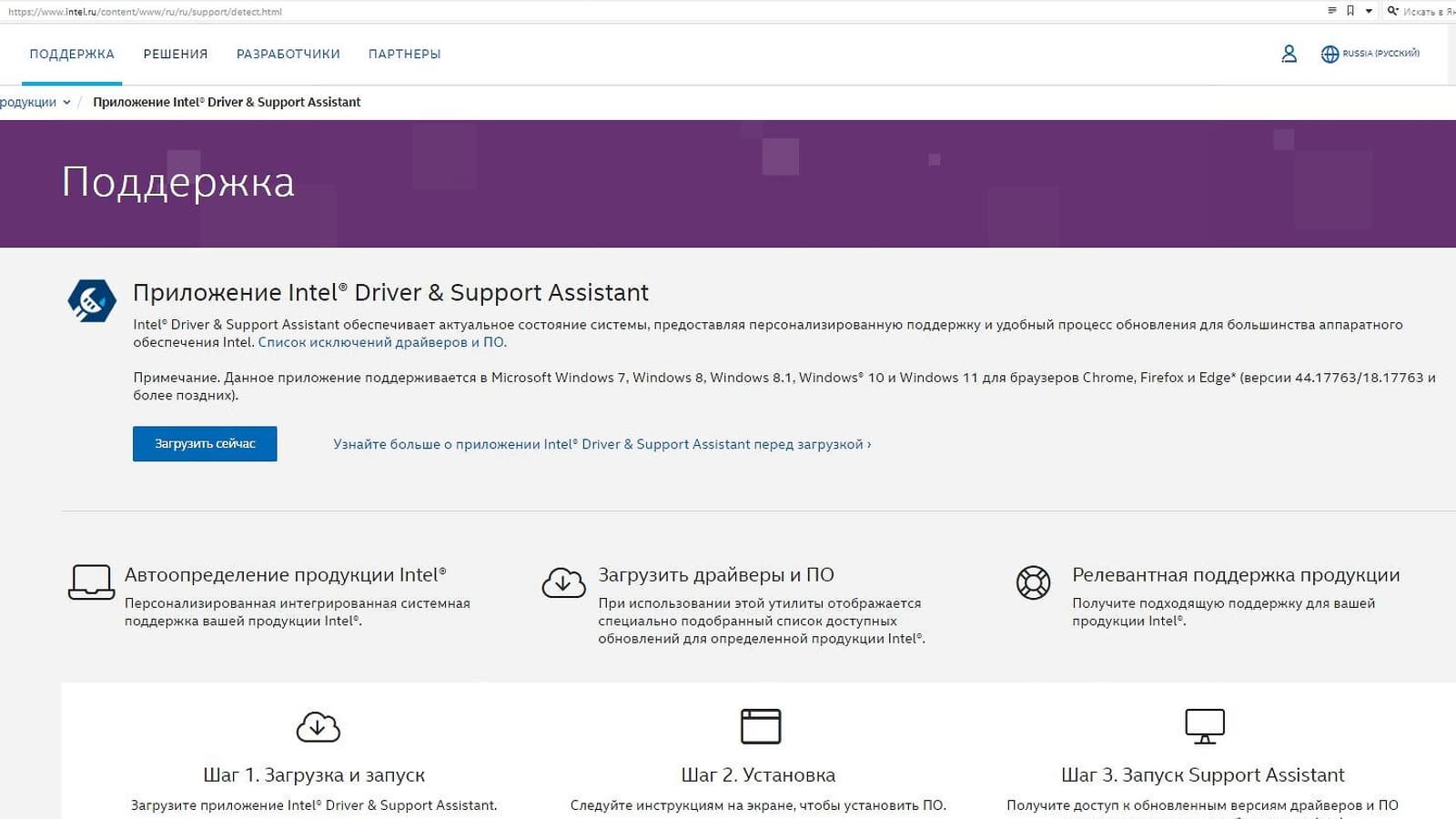1456x819 pixels.
Task: Open reader mode icon in the address bar
Action: (x=1332, y=11)
